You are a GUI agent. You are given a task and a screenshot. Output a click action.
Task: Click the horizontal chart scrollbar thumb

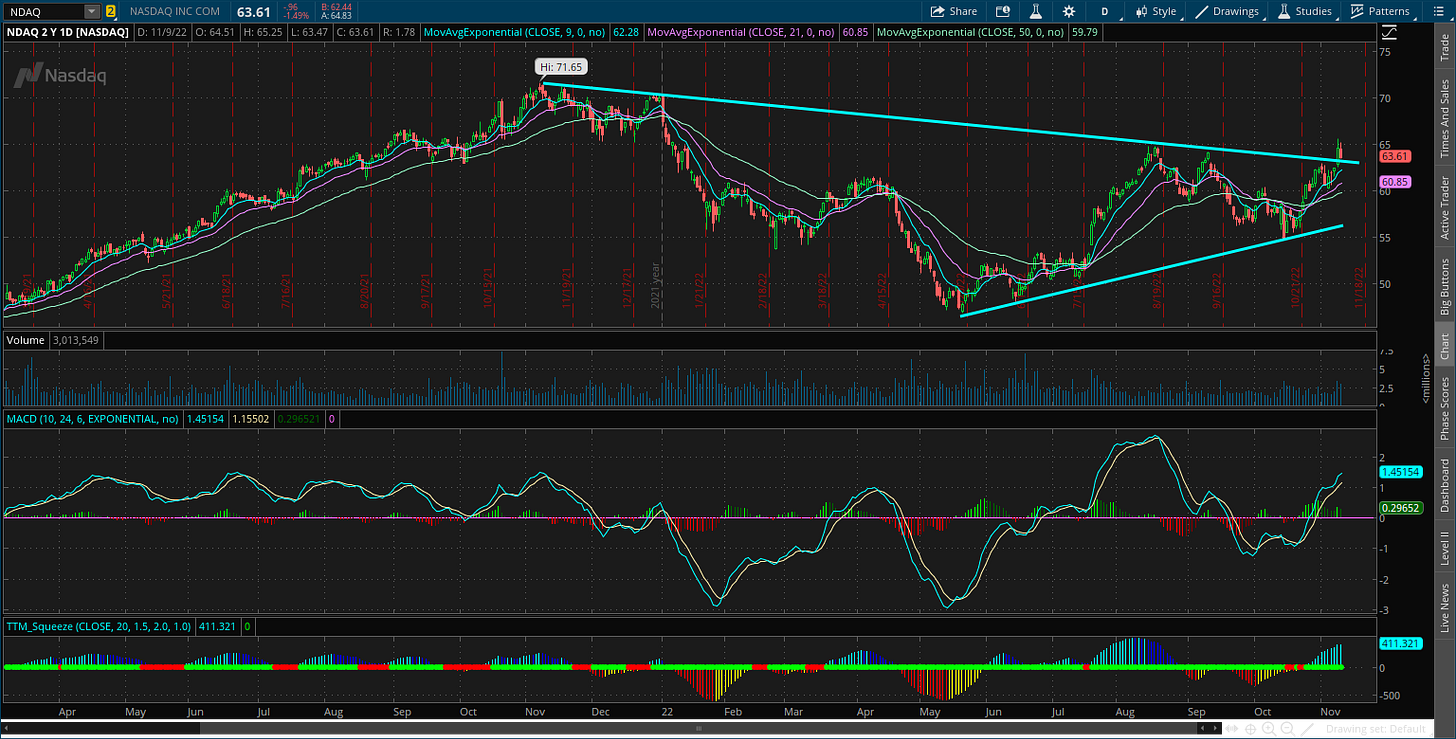pos(699,727)
